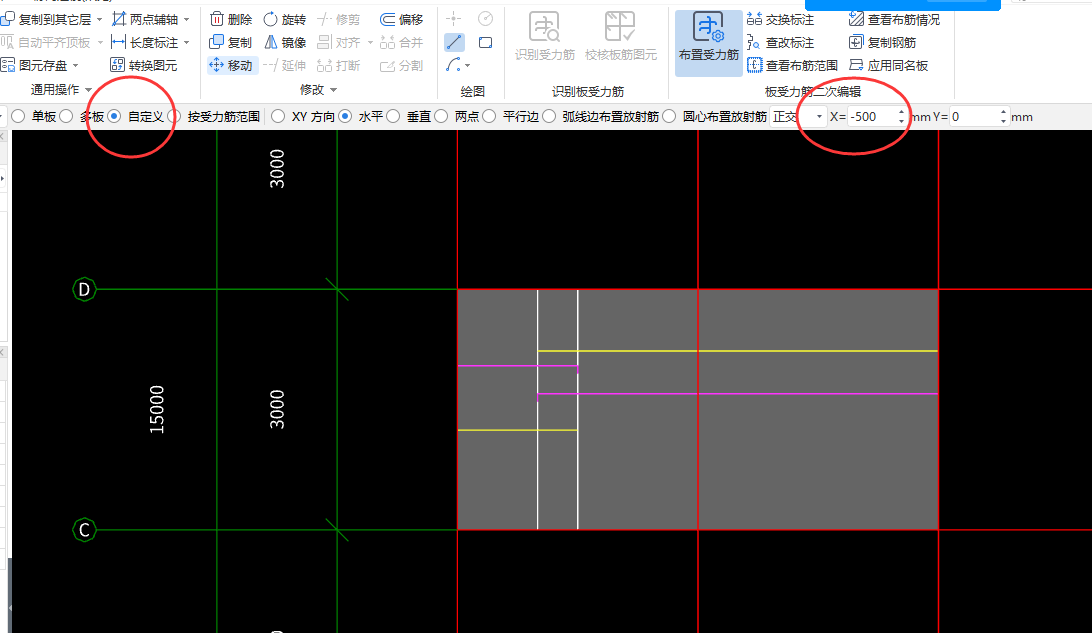Select the 垂直 vertical radio option
The width and height of the screenshot is (1092, 633).
click(393, 116)
